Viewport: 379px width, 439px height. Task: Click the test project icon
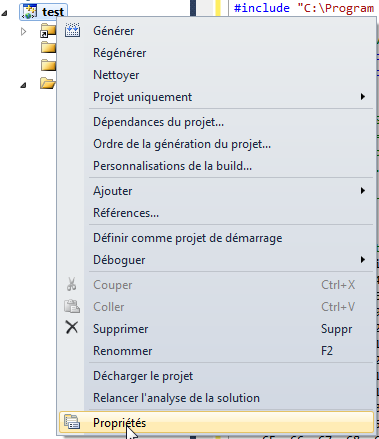click(29, 11)
